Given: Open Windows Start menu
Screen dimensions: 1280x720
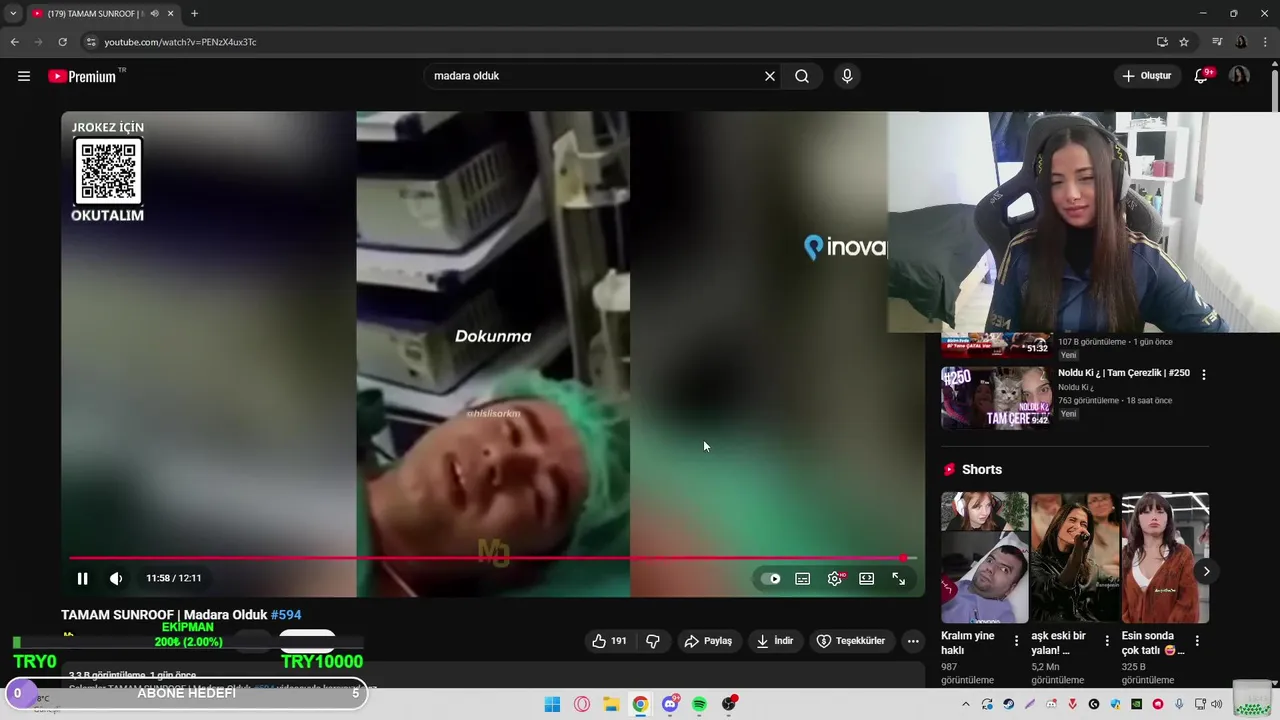Looking at the screenshot, I should pos(552,705).
